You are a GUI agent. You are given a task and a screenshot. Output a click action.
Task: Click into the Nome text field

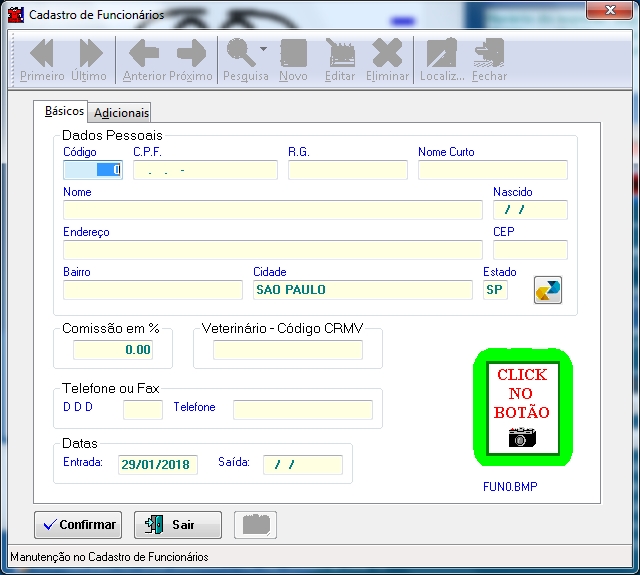(258, 210)
